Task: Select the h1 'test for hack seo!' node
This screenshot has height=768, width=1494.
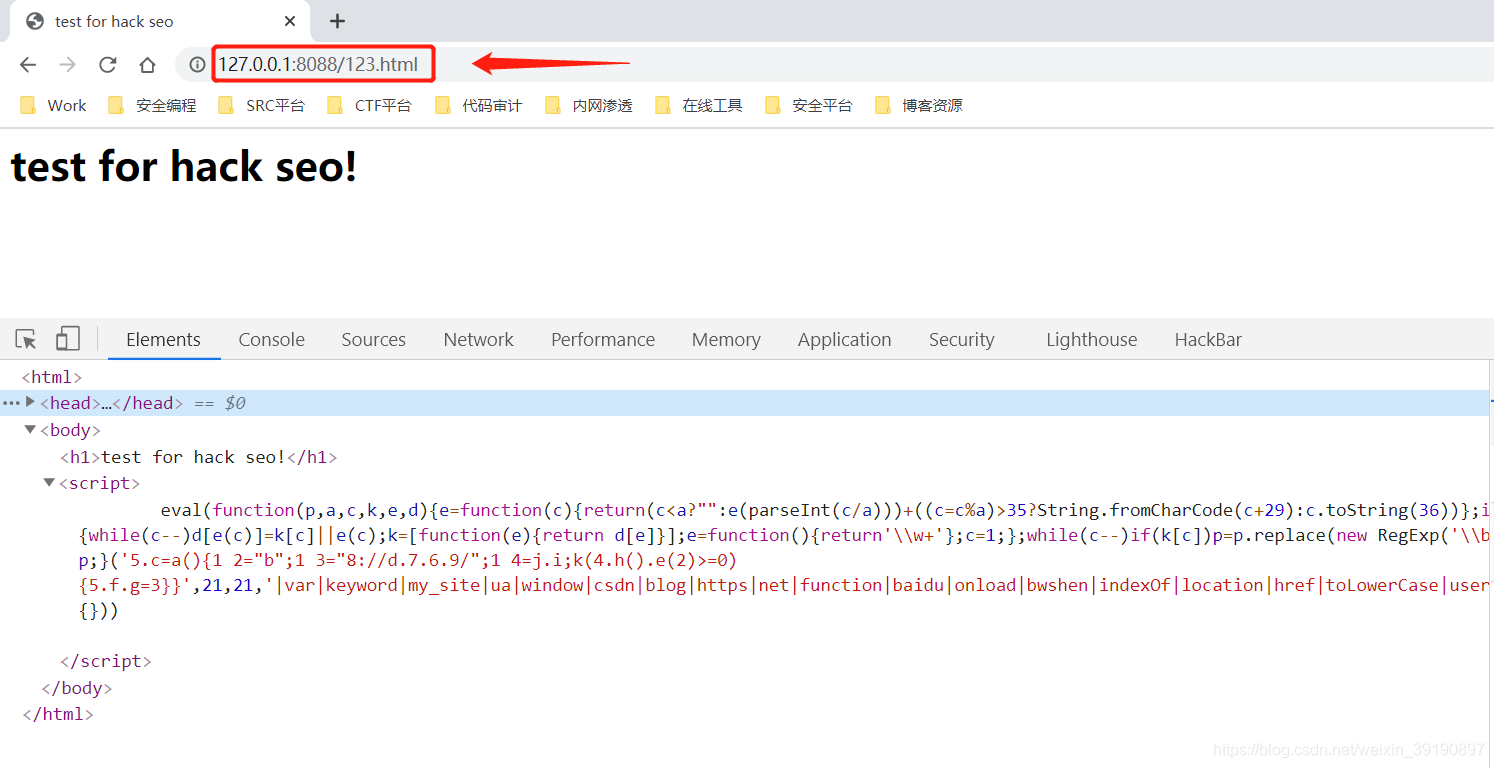Action: tap(199, 457)
